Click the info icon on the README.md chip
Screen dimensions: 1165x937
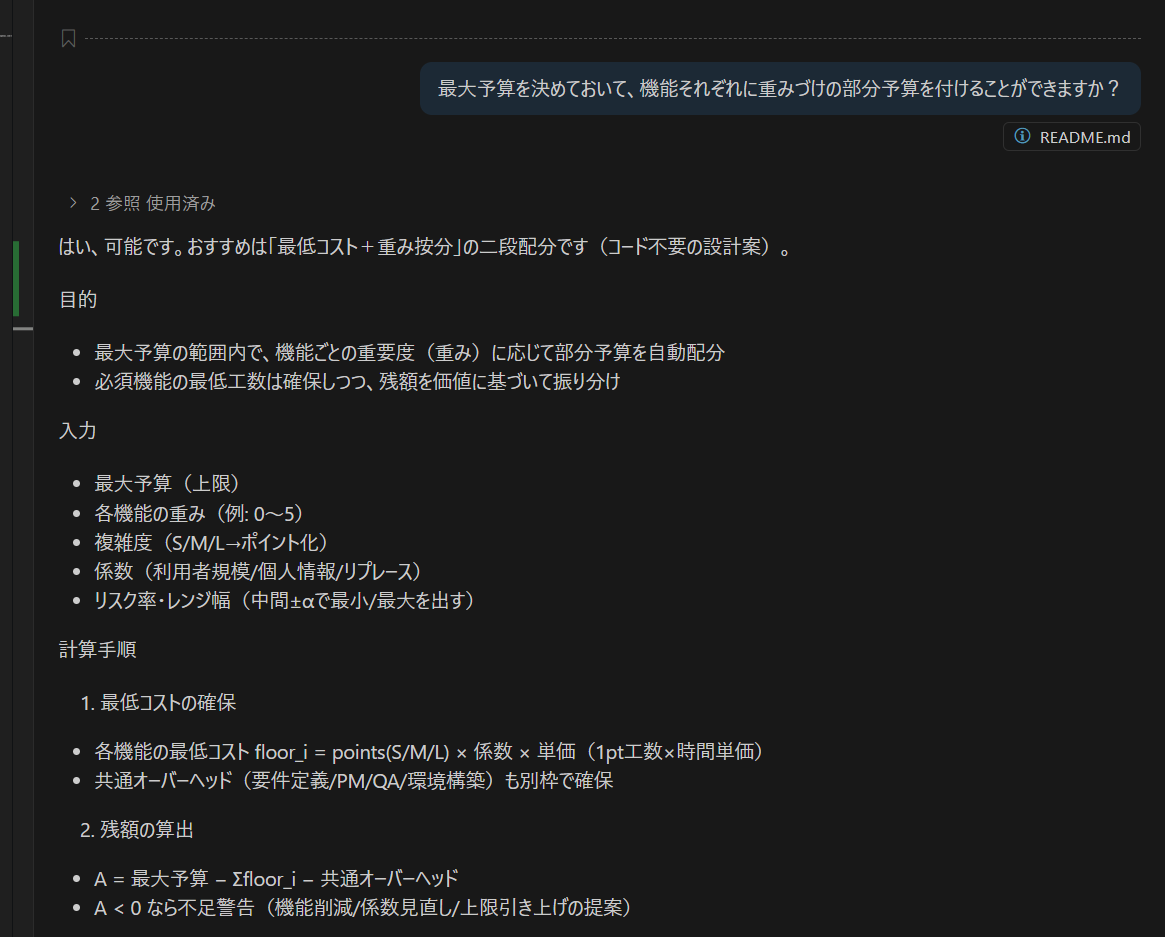click(x=1021, y=137)
